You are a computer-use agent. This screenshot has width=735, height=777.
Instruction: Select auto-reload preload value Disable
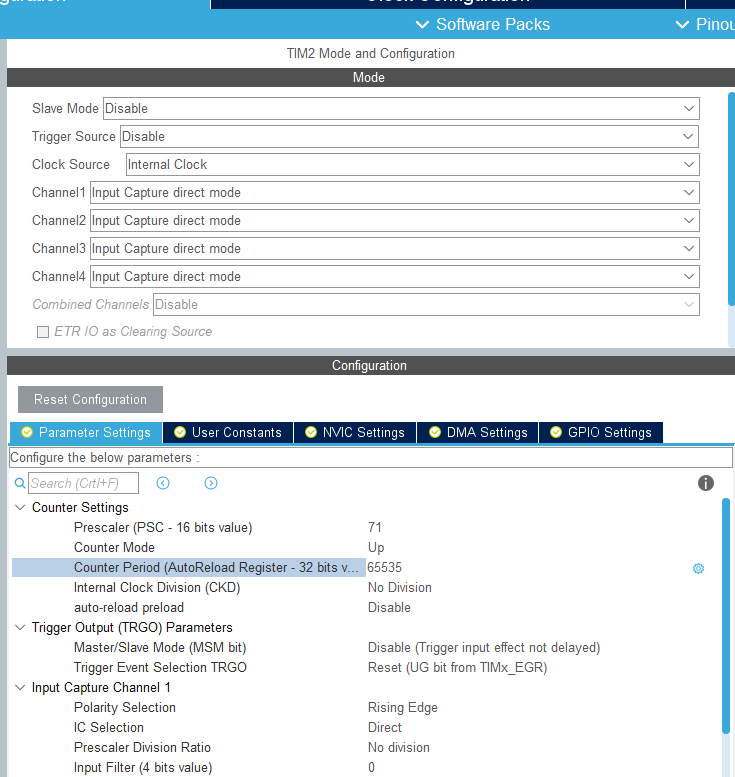point(389,608)
